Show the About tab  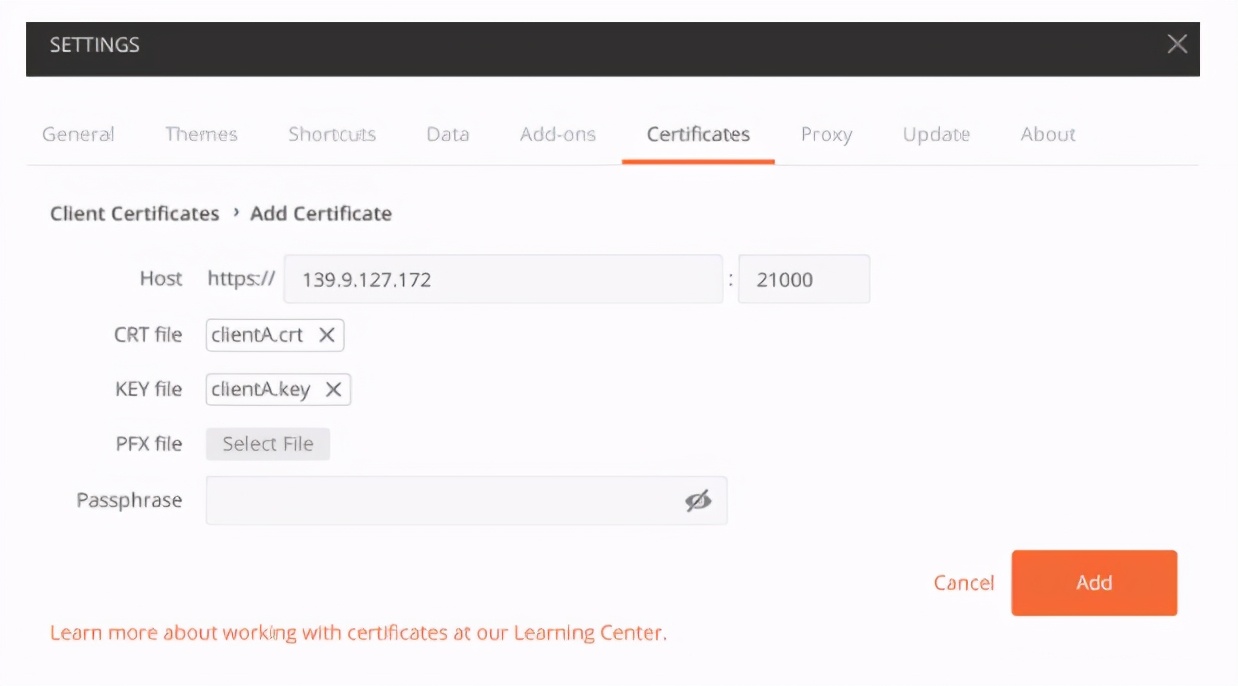pos(1048,134)
